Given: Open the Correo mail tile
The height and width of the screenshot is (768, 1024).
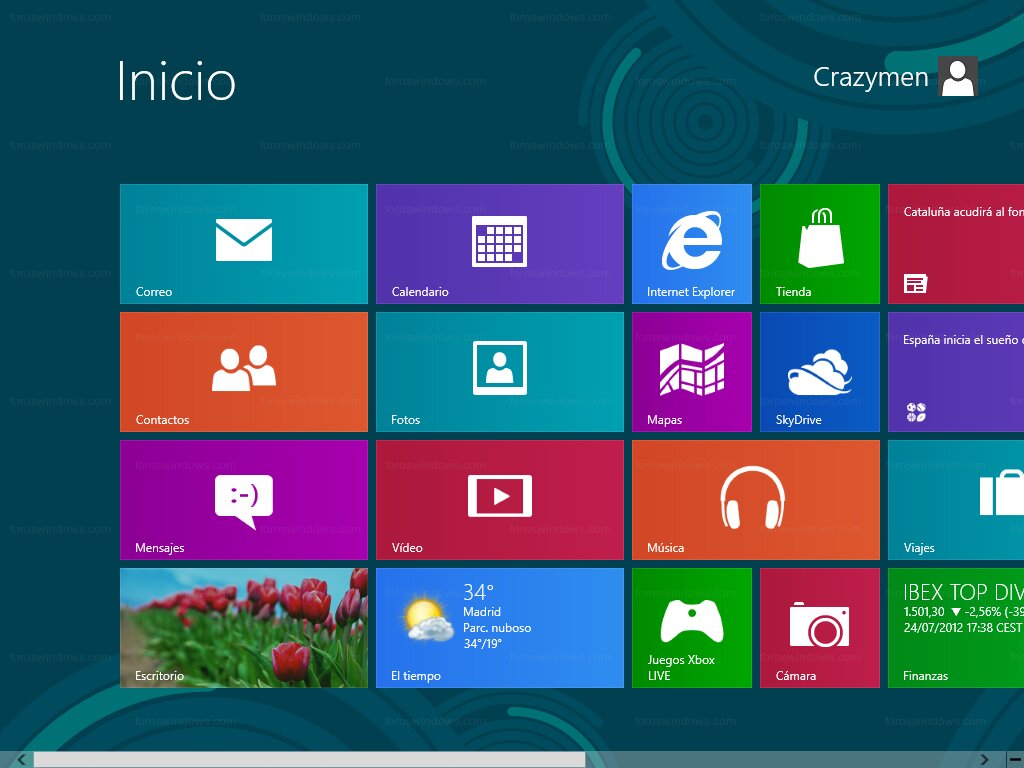Looking at the screenshot, I should (244, 244).
